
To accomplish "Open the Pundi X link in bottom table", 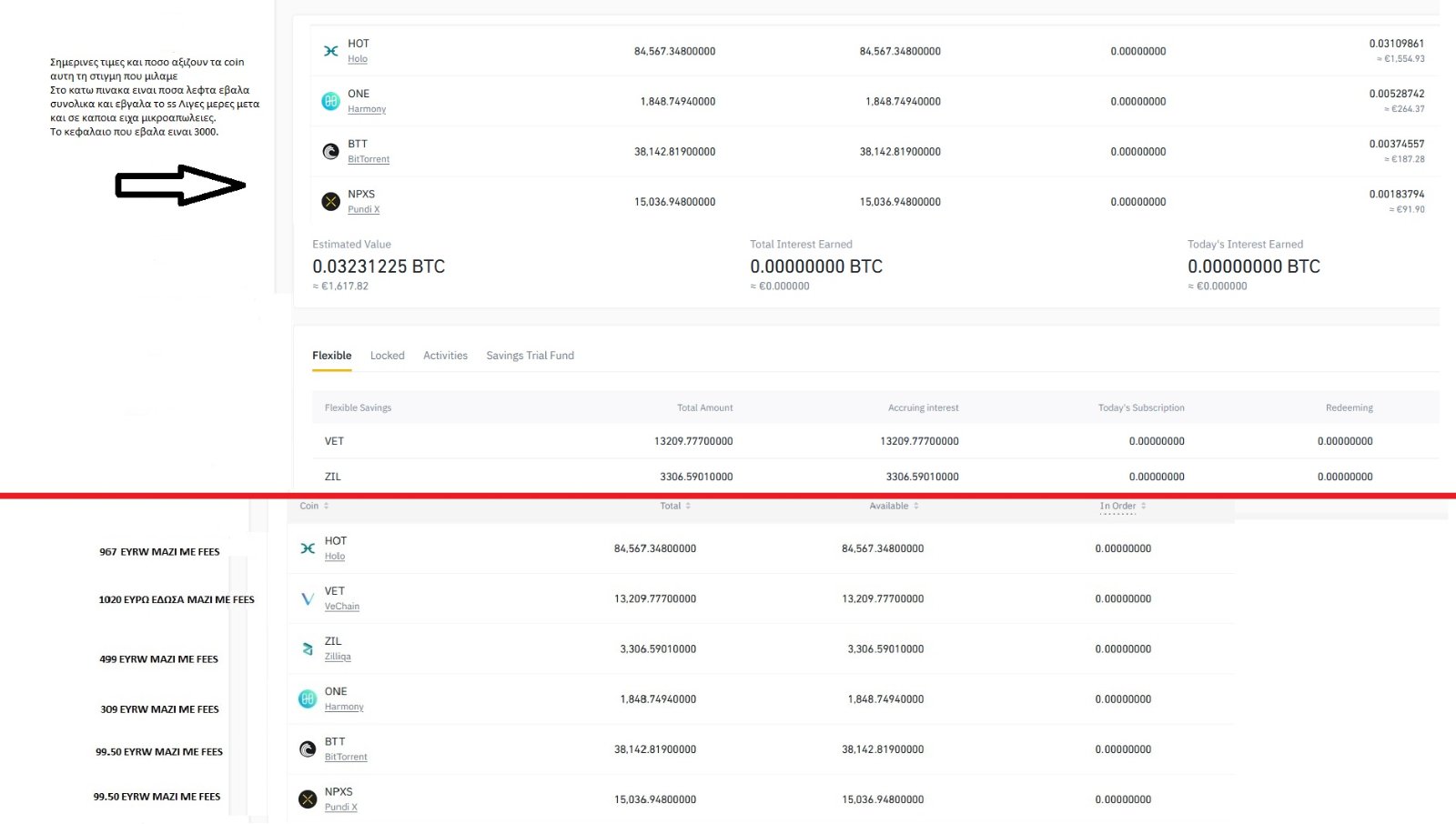I will [341, 807].
